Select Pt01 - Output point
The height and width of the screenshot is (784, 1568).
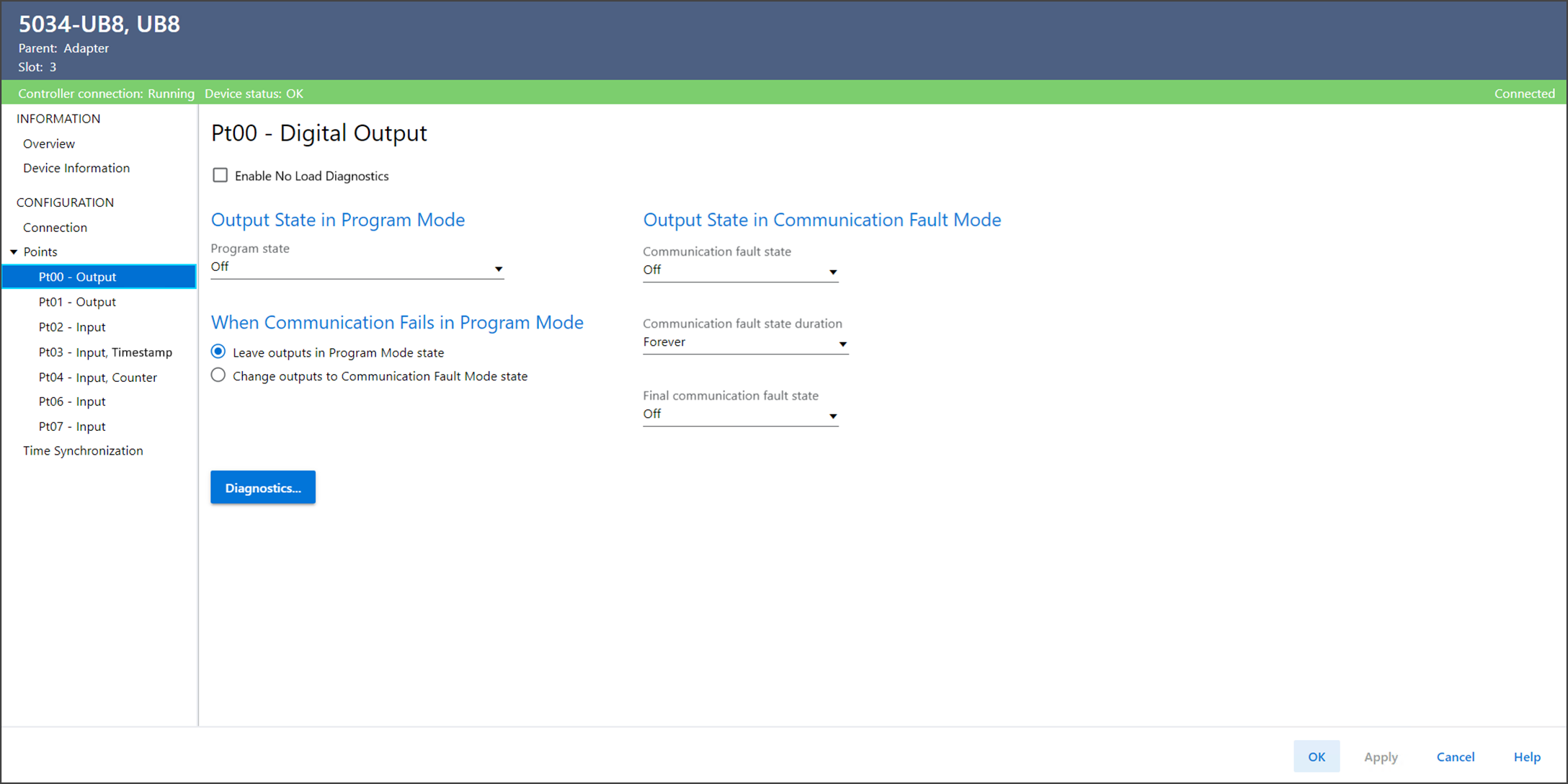pos(77,302)
